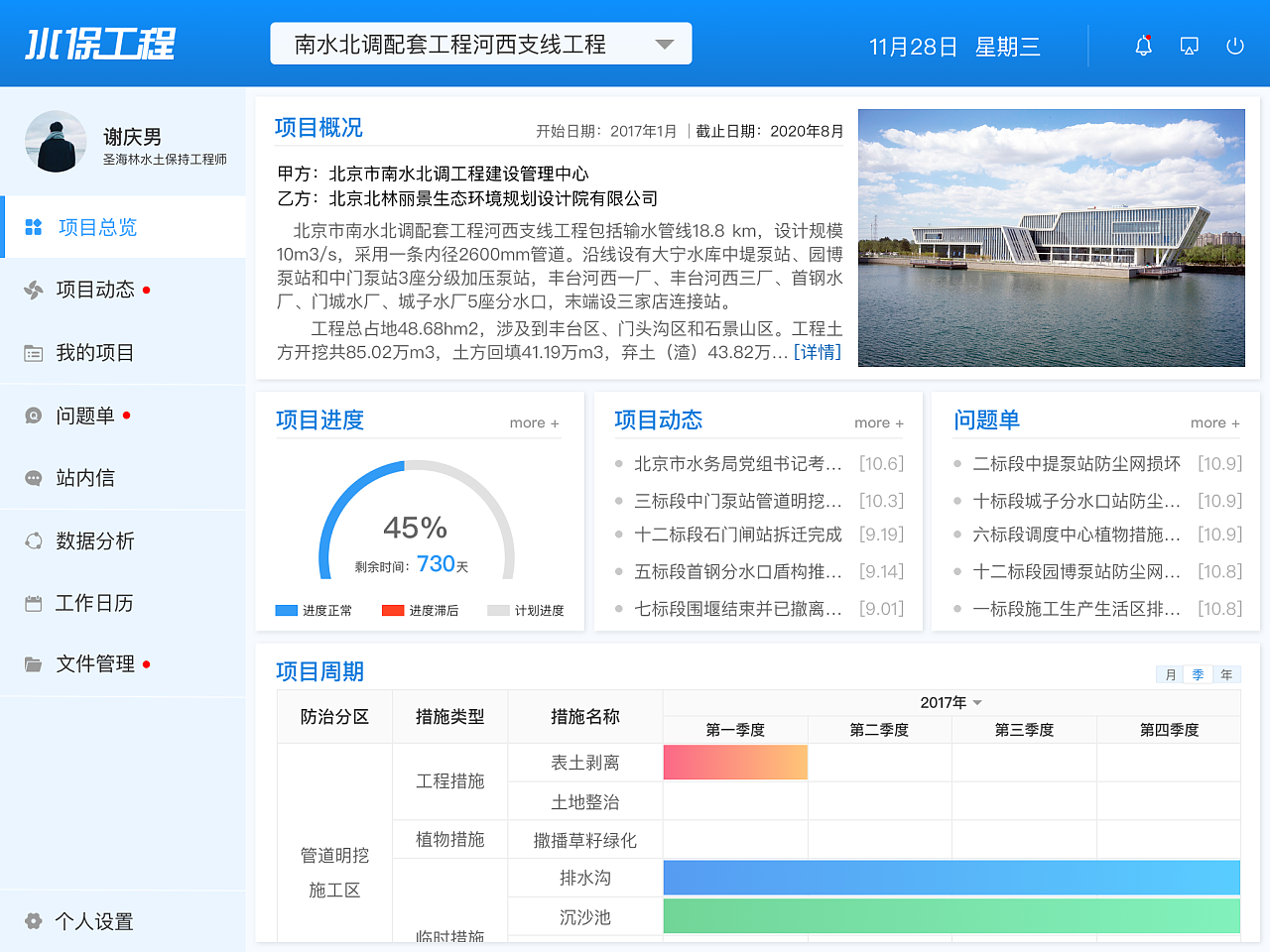
Task: Click the 表土剥离 first-quarter gantt bar
Action: [x=735, y=763]
